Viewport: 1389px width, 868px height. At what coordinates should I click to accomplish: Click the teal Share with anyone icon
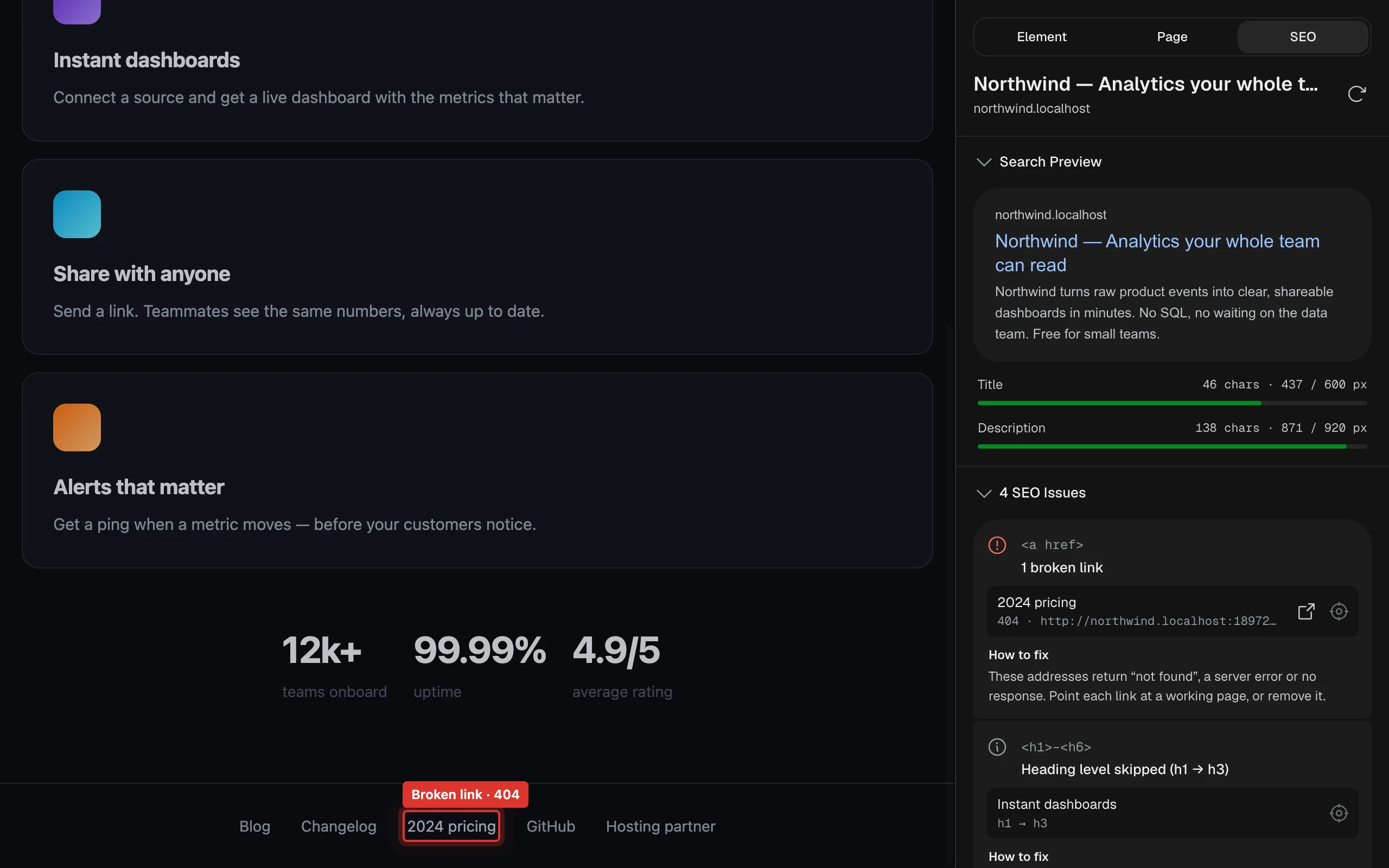coord(77,214)
